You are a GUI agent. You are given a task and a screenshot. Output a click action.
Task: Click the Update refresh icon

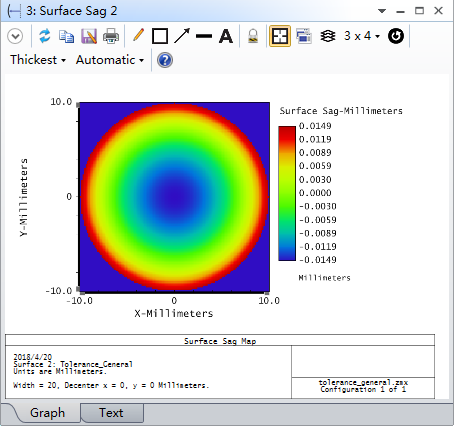click(x=45, y=36)
